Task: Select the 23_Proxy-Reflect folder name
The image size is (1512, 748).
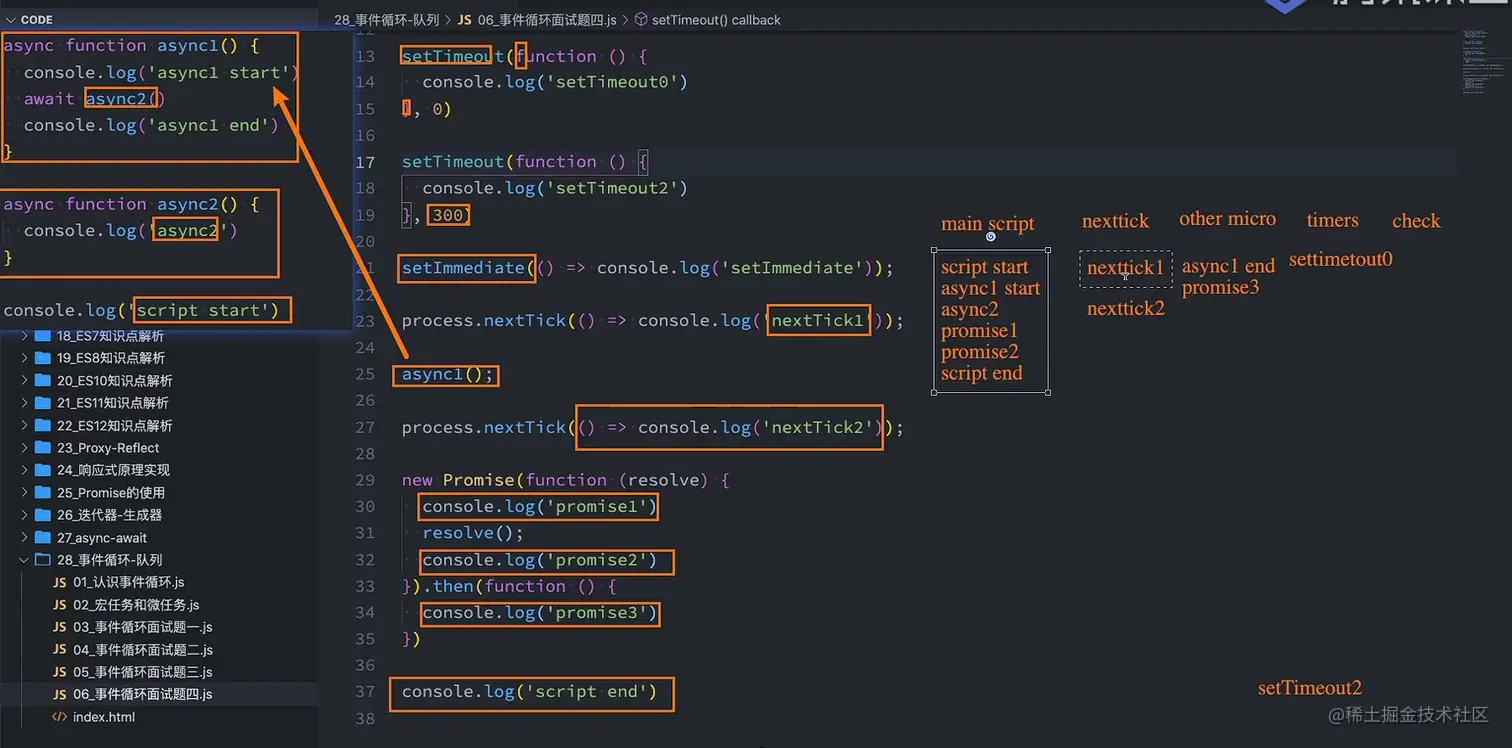Action: 108,448
